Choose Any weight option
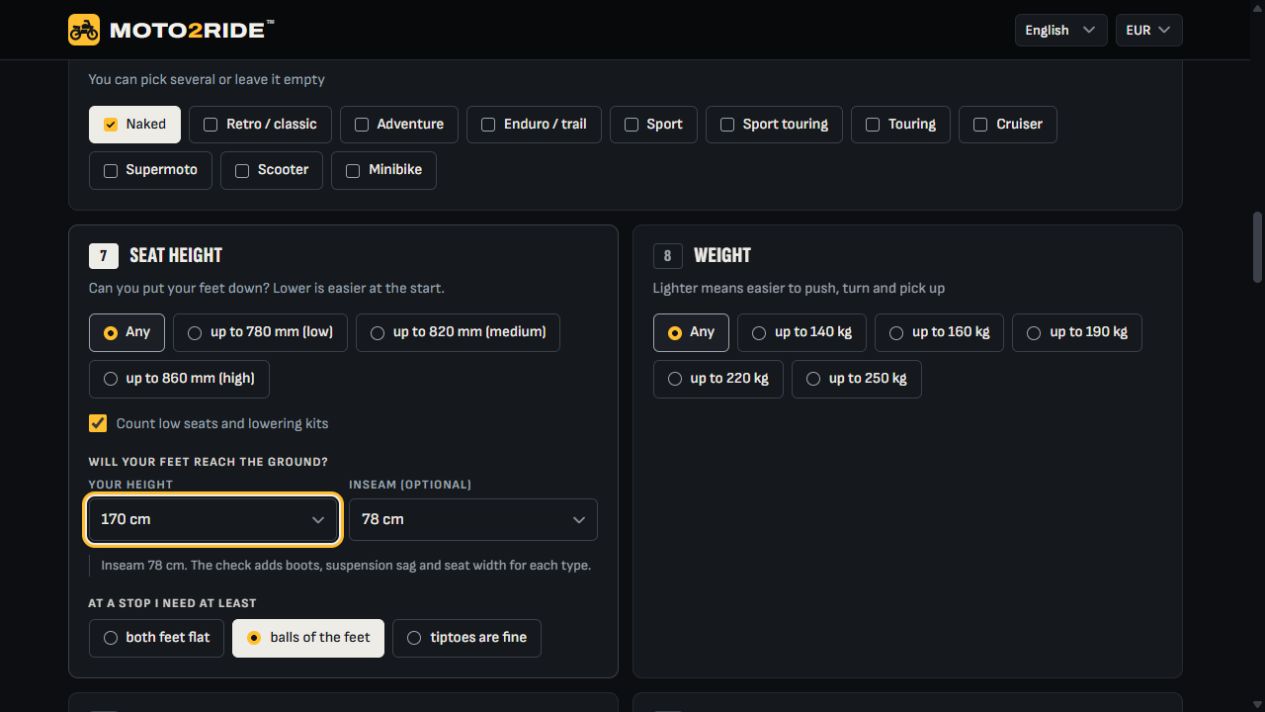 point(691,333)
